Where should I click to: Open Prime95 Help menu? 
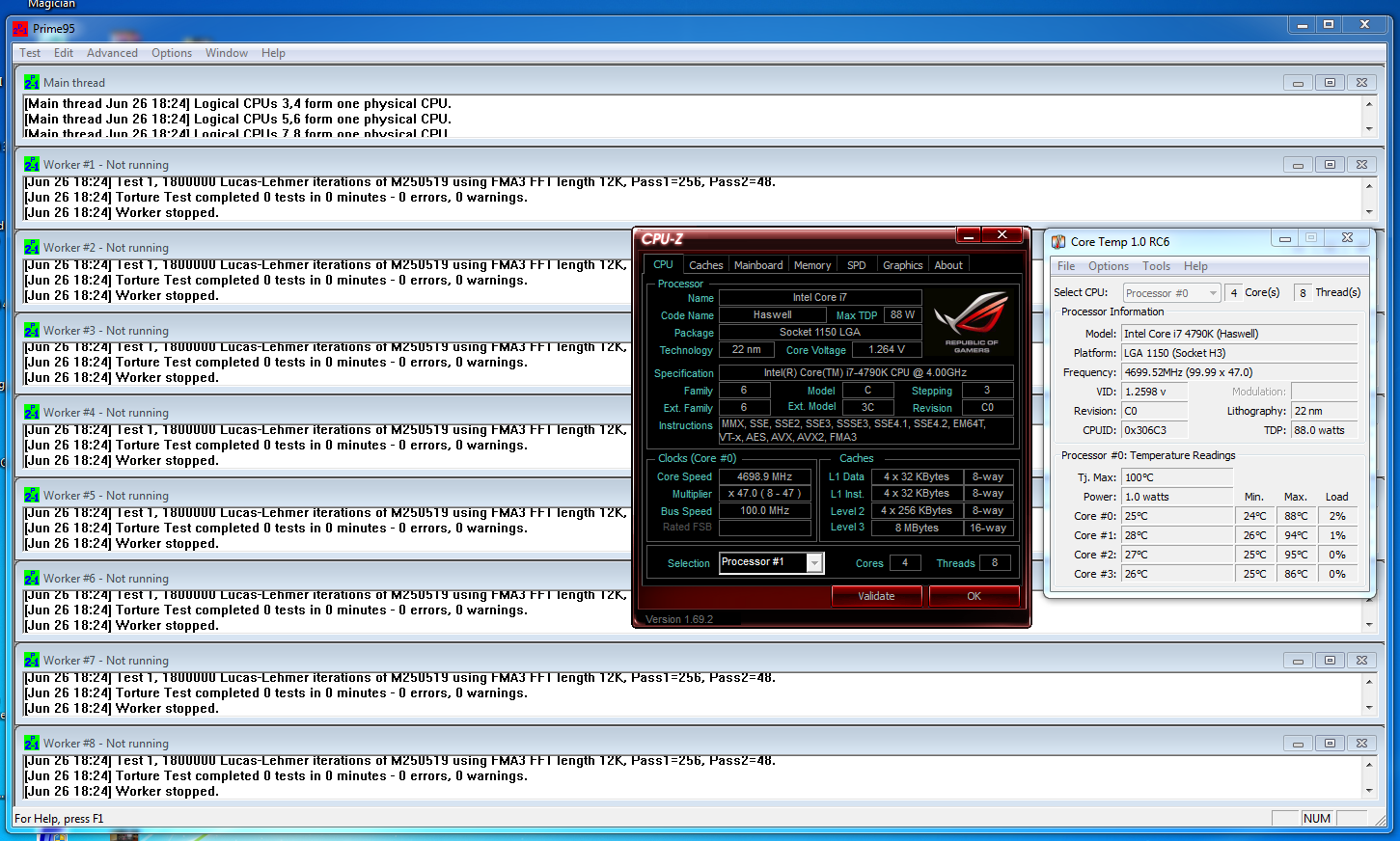click(273, 53)
